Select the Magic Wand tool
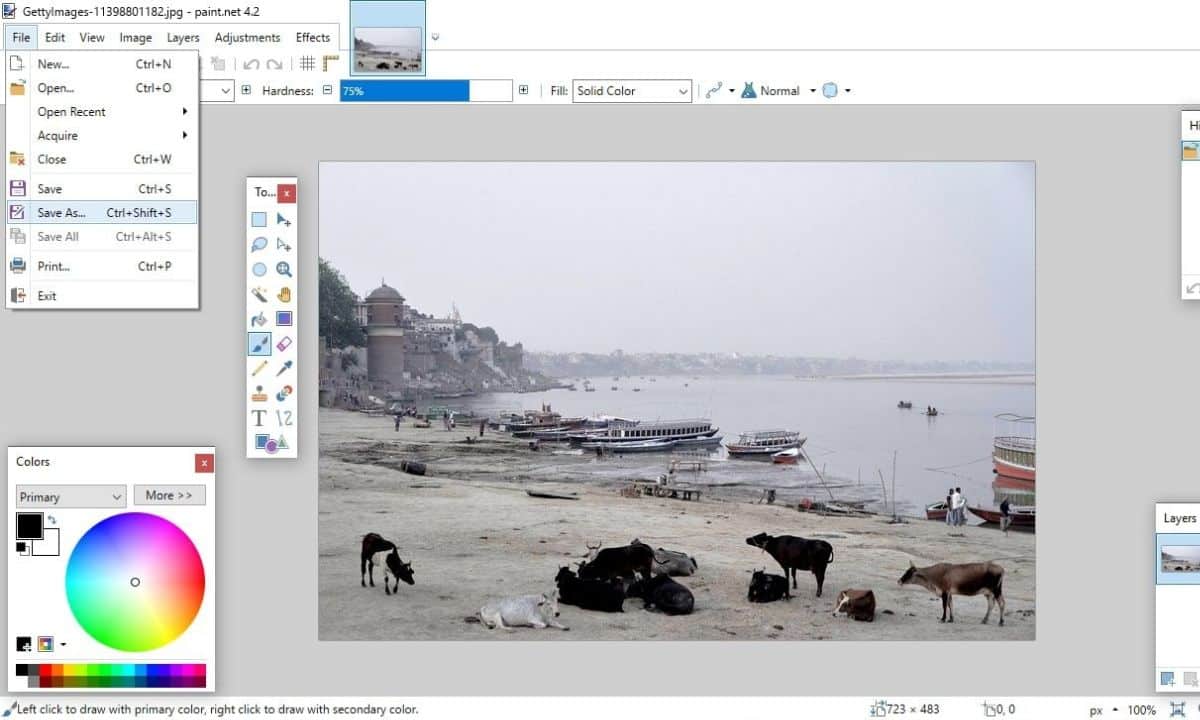The image size is (1200, 720). point(259,295)
